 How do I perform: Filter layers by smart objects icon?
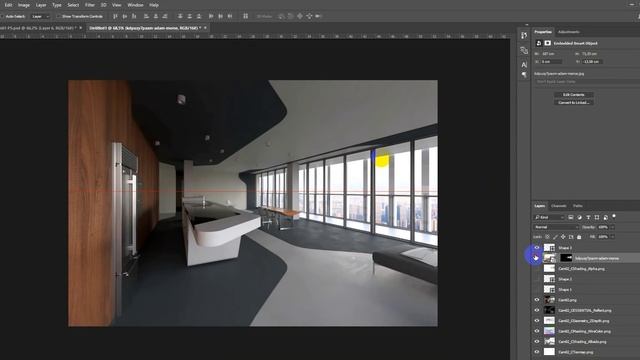[605, 218]
